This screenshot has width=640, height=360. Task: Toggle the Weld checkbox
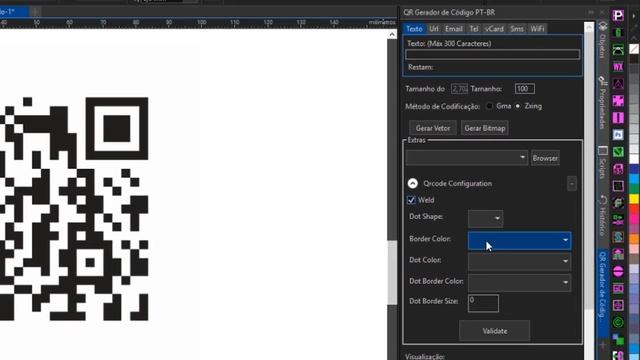[x=411, y=200]
